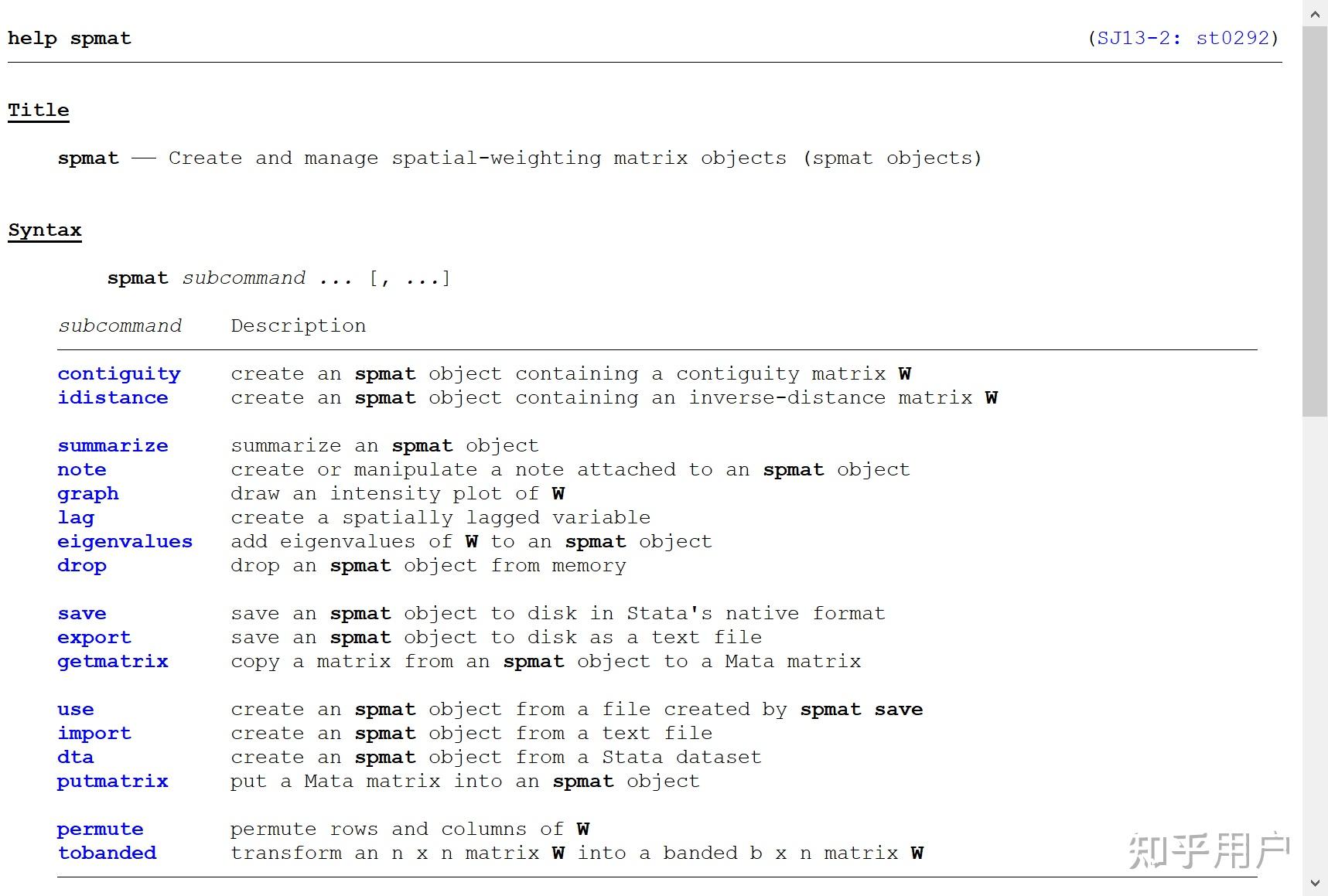Click the idistance subcommand link

(x=112, y=398)
